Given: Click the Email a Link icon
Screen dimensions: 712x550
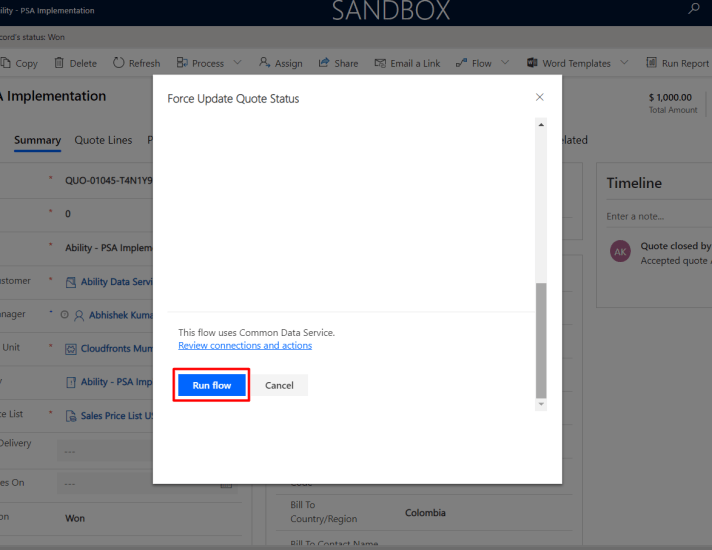Looking at the screenshot, I should coord(380,63).
